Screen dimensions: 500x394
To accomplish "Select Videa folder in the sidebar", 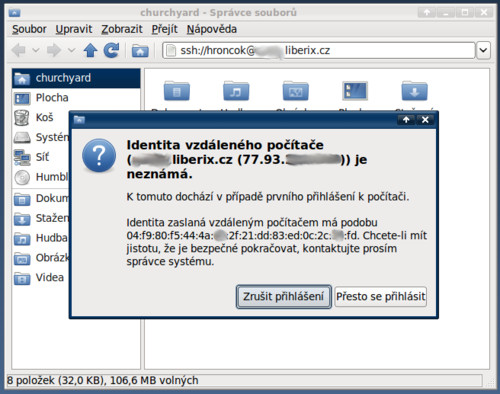I will coord(39,277).
